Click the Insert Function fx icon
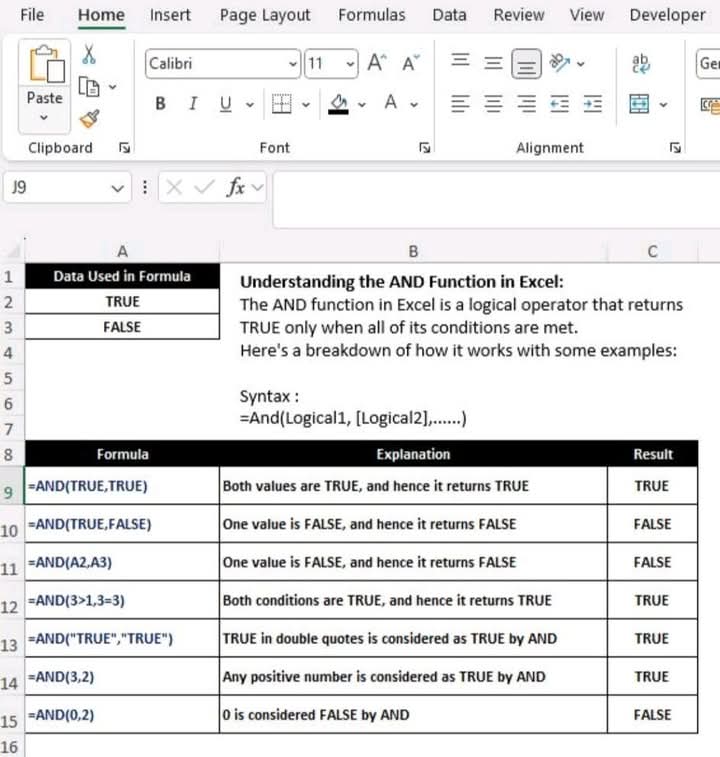The width and height of the screenshot is (720, 757). coord(236,187)
